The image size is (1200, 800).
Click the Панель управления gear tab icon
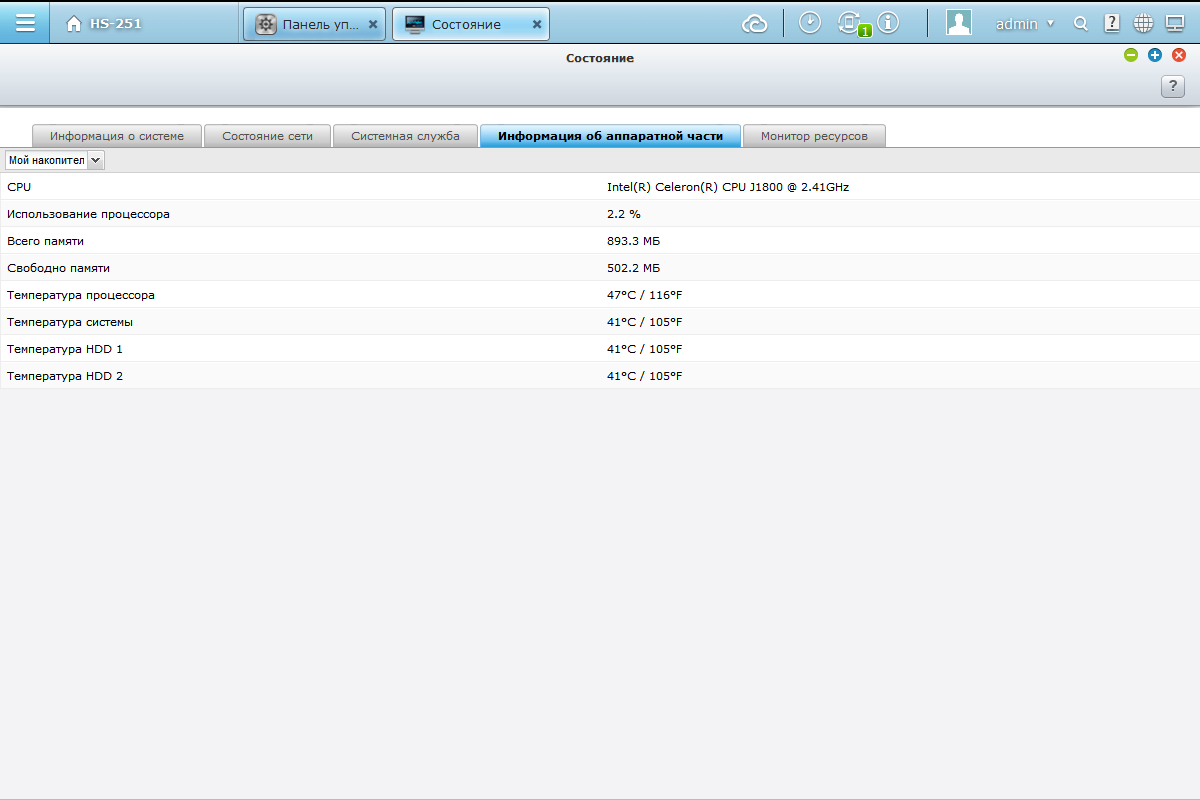click(x=266, y=25)
